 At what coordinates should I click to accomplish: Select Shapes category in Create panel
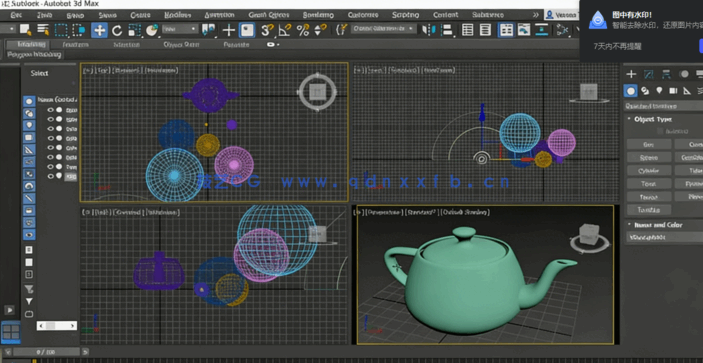[x=645, y=91]
